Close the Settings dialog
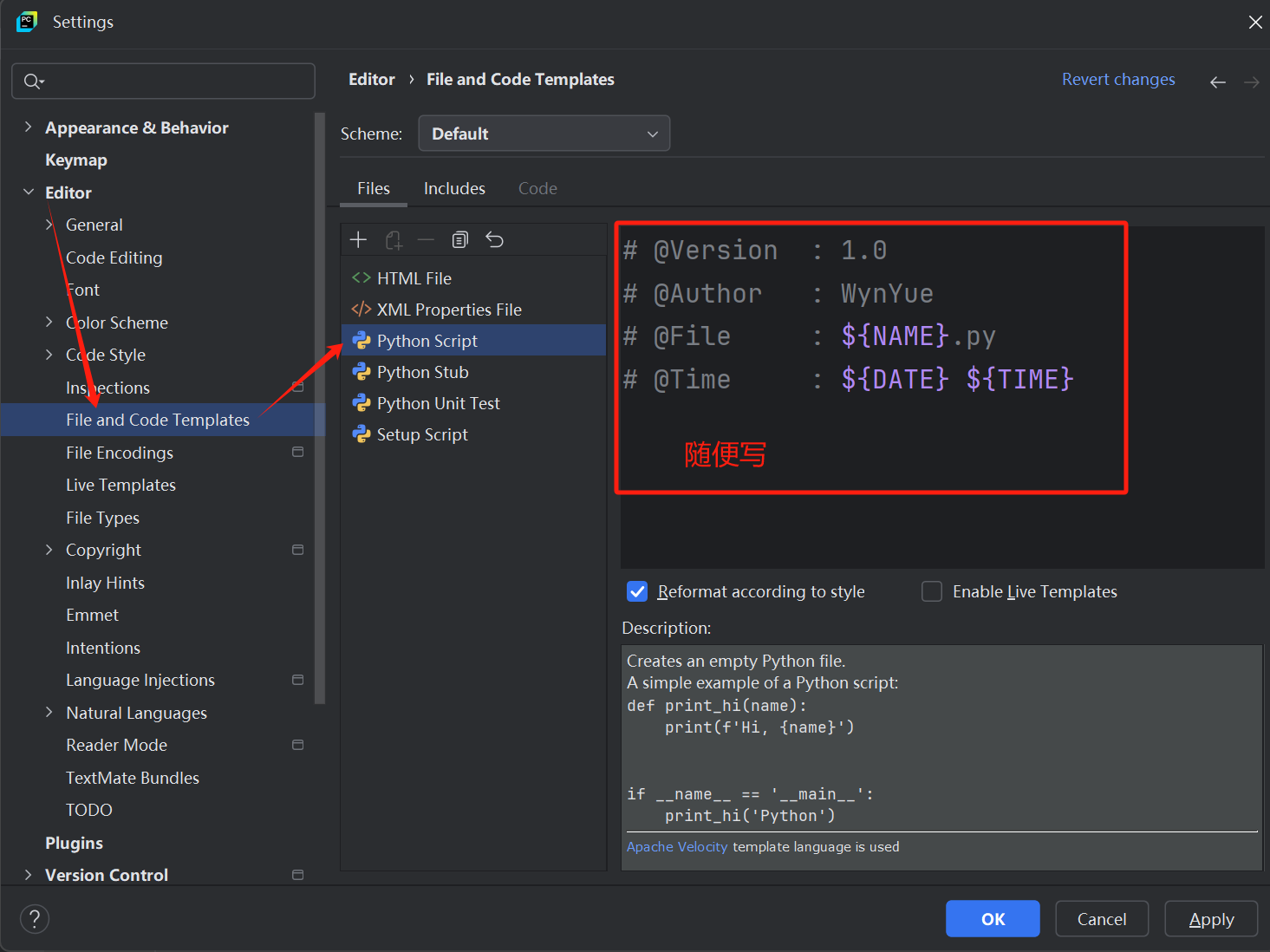The image size is (1270, 952). tap(1254, 22)
